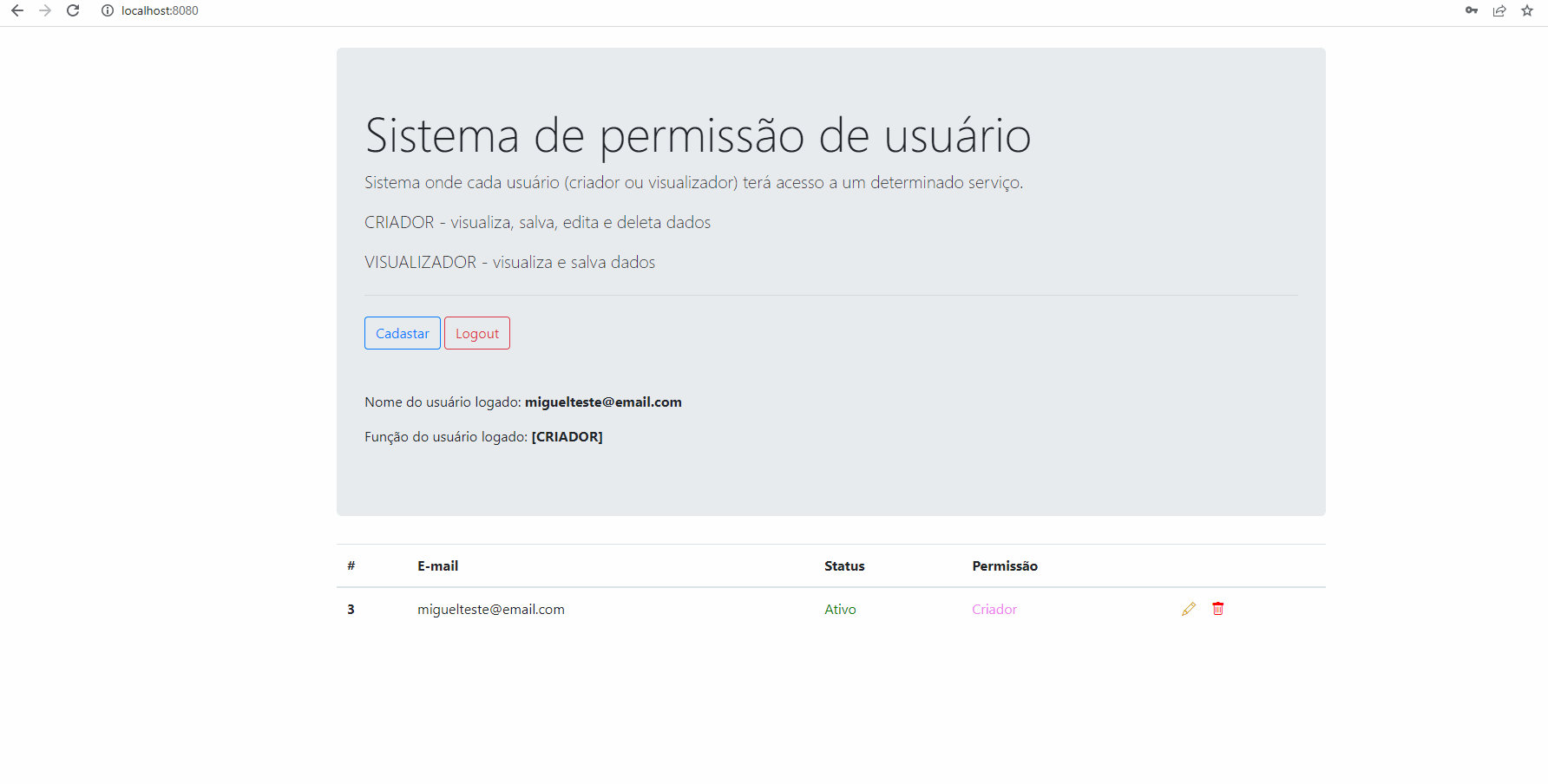Click the bookmark star icon
Viewport: 1548px width, 784px height.
[x=1527, y=10]
